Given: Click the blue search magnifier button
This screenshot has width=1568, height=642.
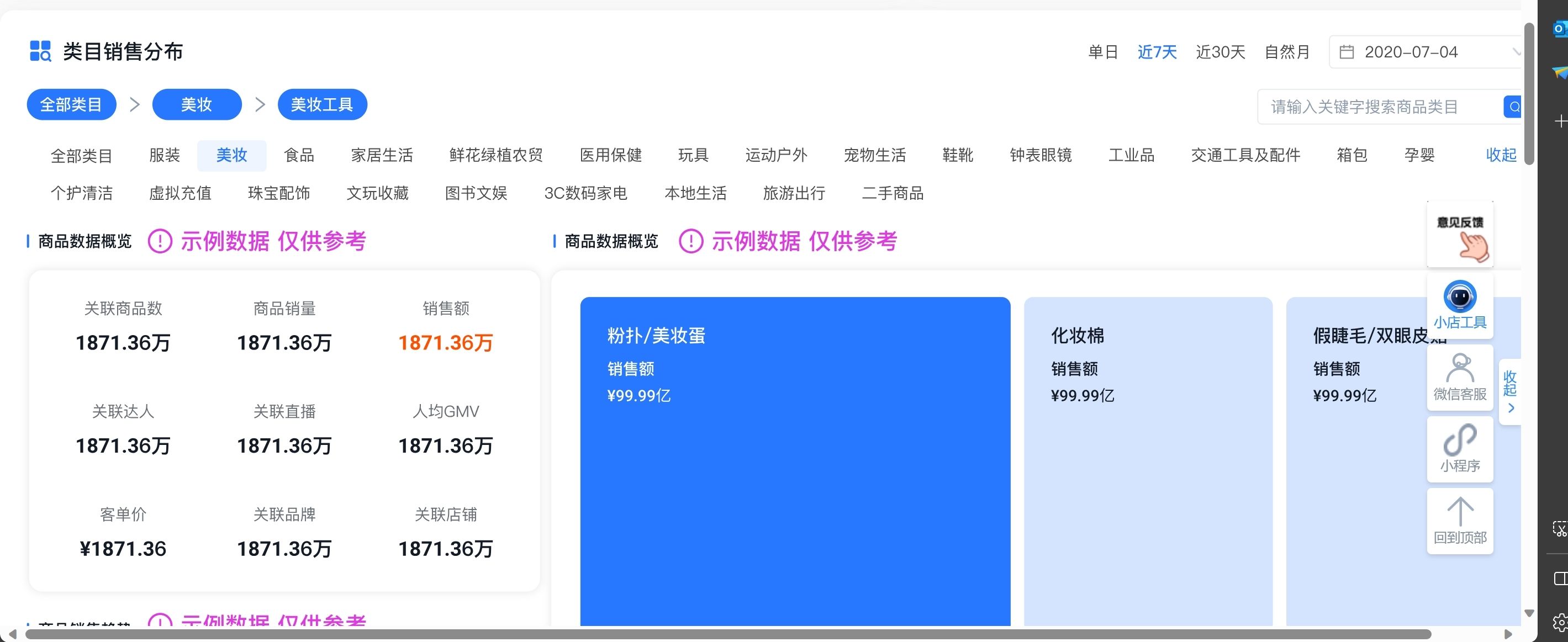Looking at the screenshot, I should (x=1513, y=107).
